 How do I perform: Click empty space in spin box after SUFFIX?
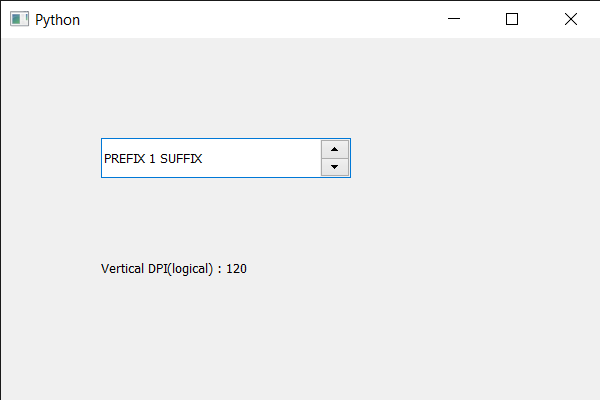tap(260, 158)
